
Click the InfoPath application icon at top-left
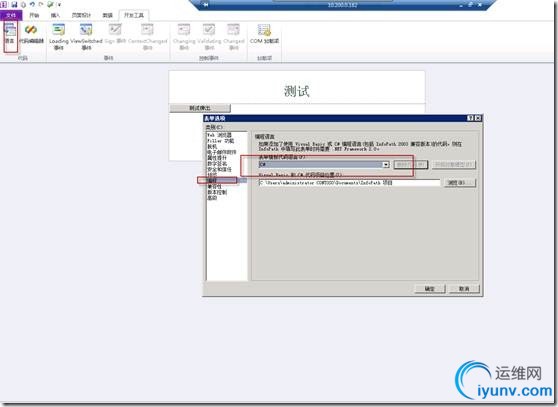4,5
